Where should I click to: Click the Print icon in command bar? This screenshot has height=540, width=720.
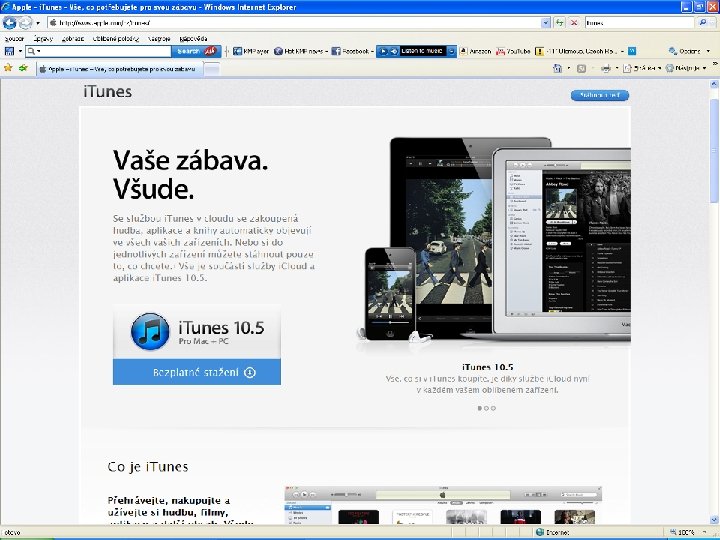click(606, 68)
